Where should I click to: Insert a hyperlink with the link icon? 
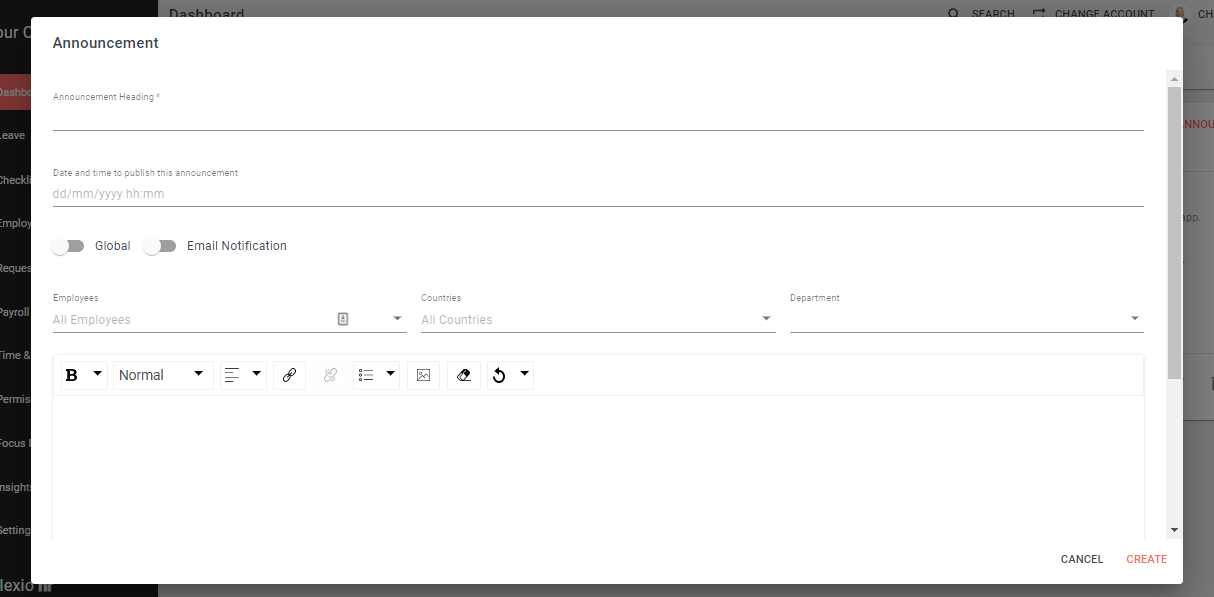click(289, 375)
